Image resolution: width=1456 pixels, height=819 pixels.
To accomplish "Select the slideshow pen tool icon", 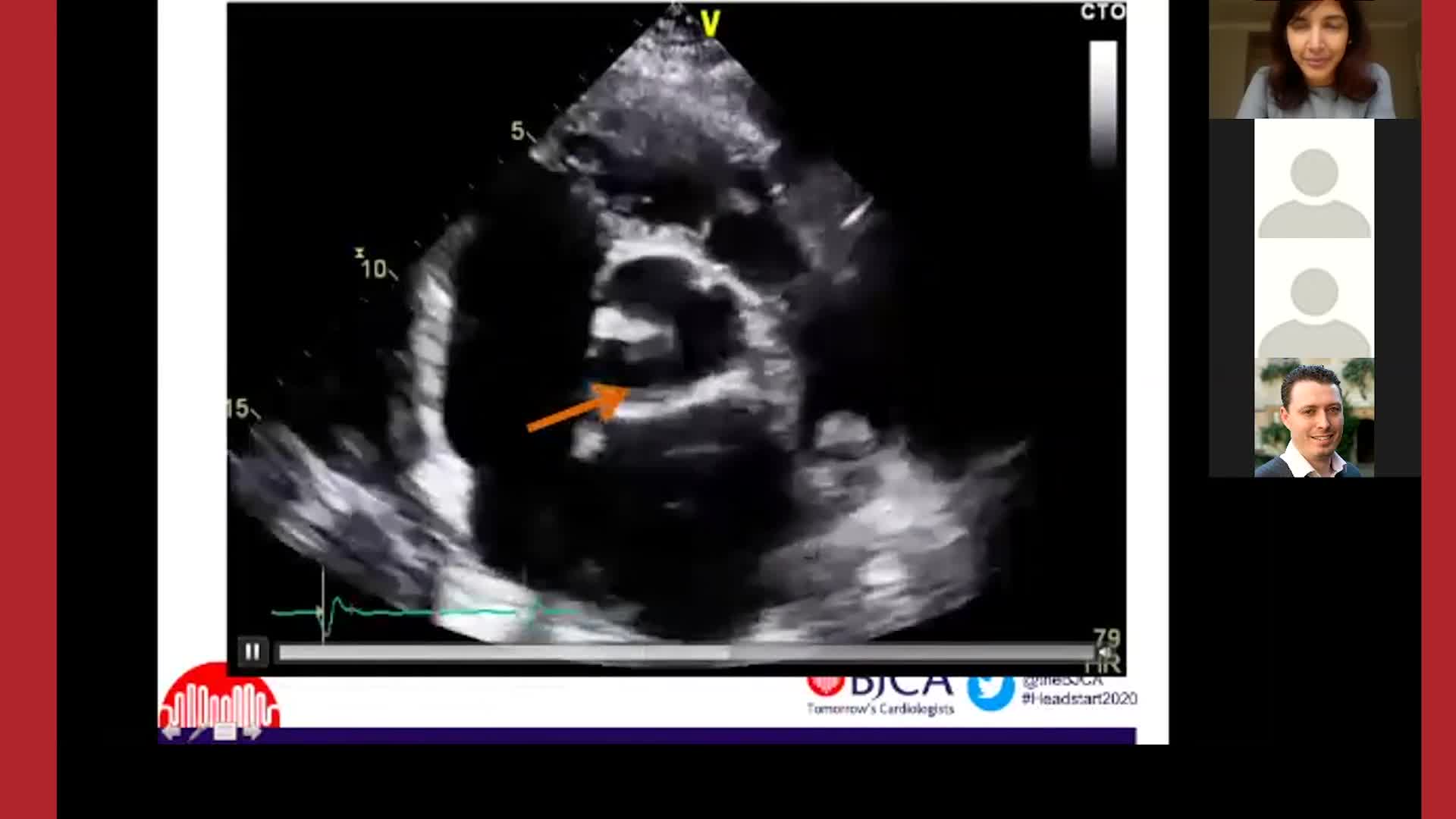I will click(197, 732).
